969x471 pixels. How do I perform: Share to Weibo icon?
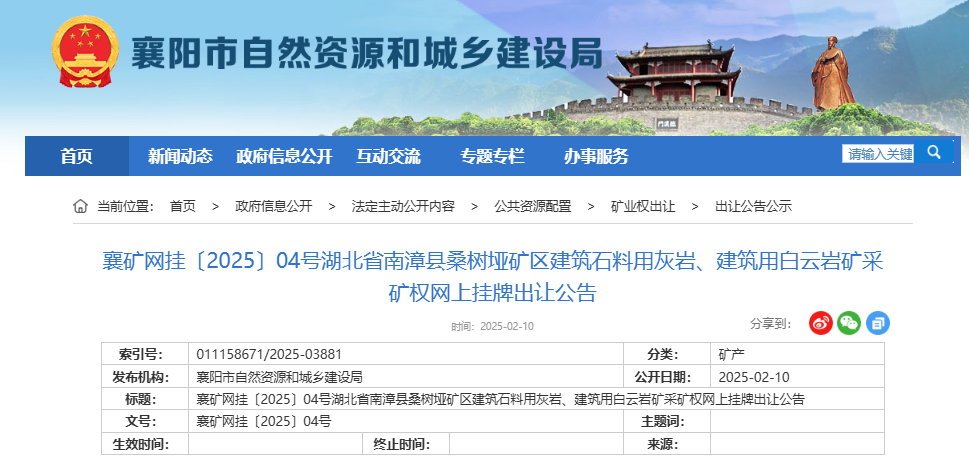click(x=821, y=323)
